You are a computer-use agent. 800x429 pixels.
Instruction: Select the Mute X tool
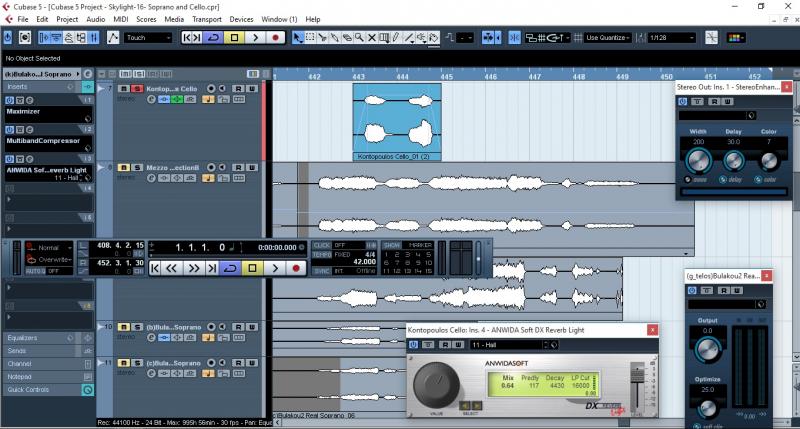click(x=371, y=38)
